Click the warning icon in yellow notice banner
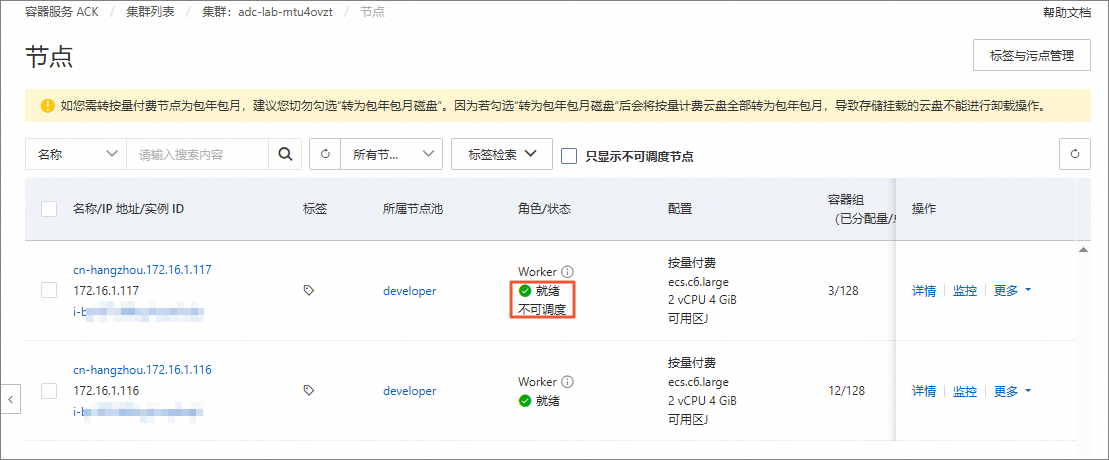 pos(47,106)
